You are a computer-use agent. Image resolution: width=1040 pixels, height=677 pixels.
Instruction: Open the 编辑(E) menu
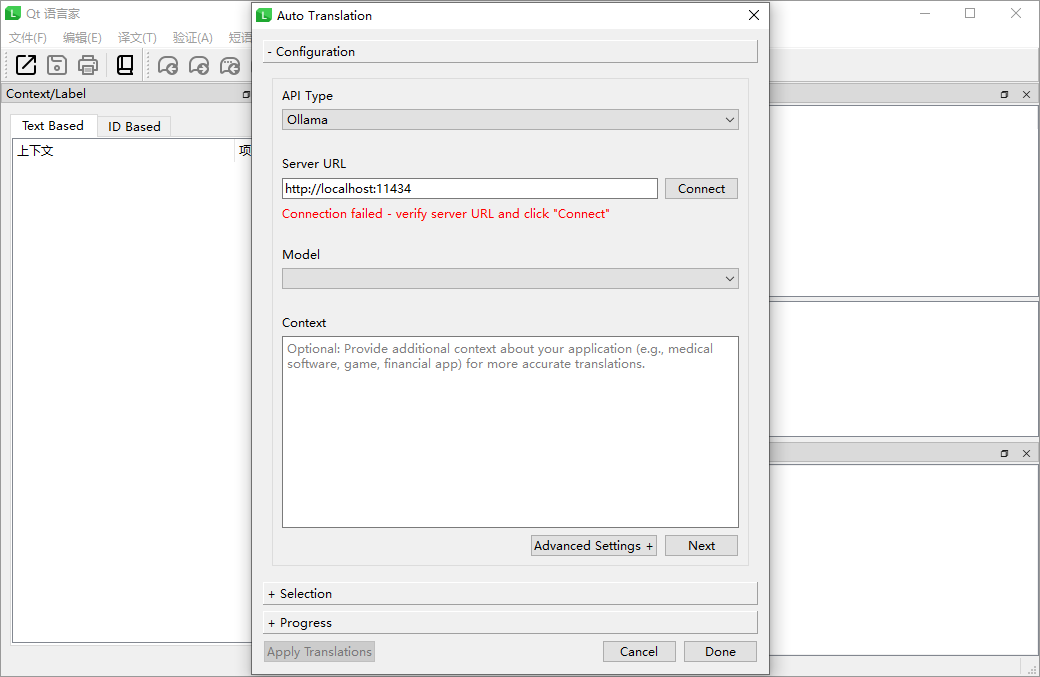[82, 38]
